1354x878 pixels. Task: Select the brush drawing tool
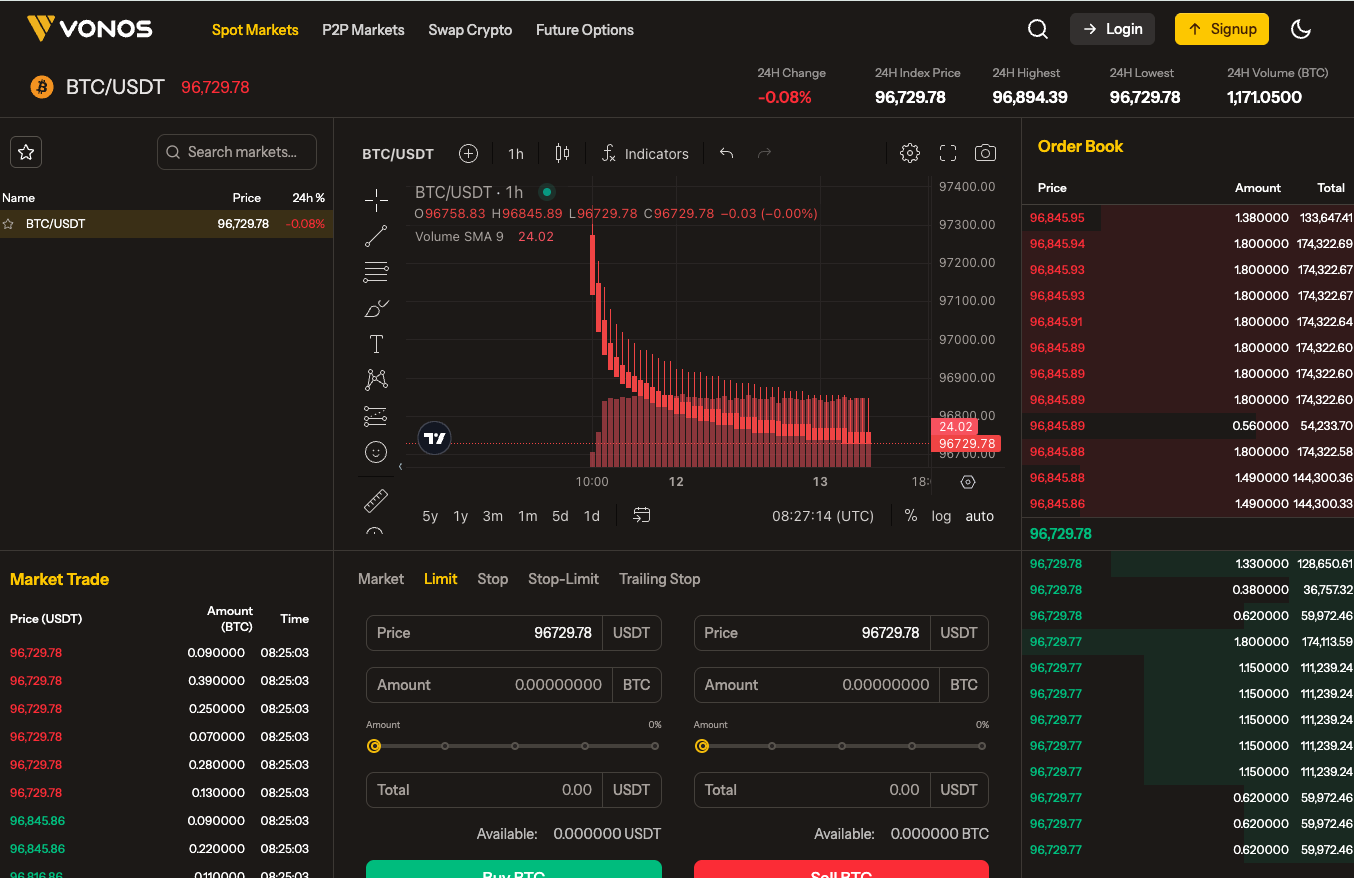tap(376, 308)
